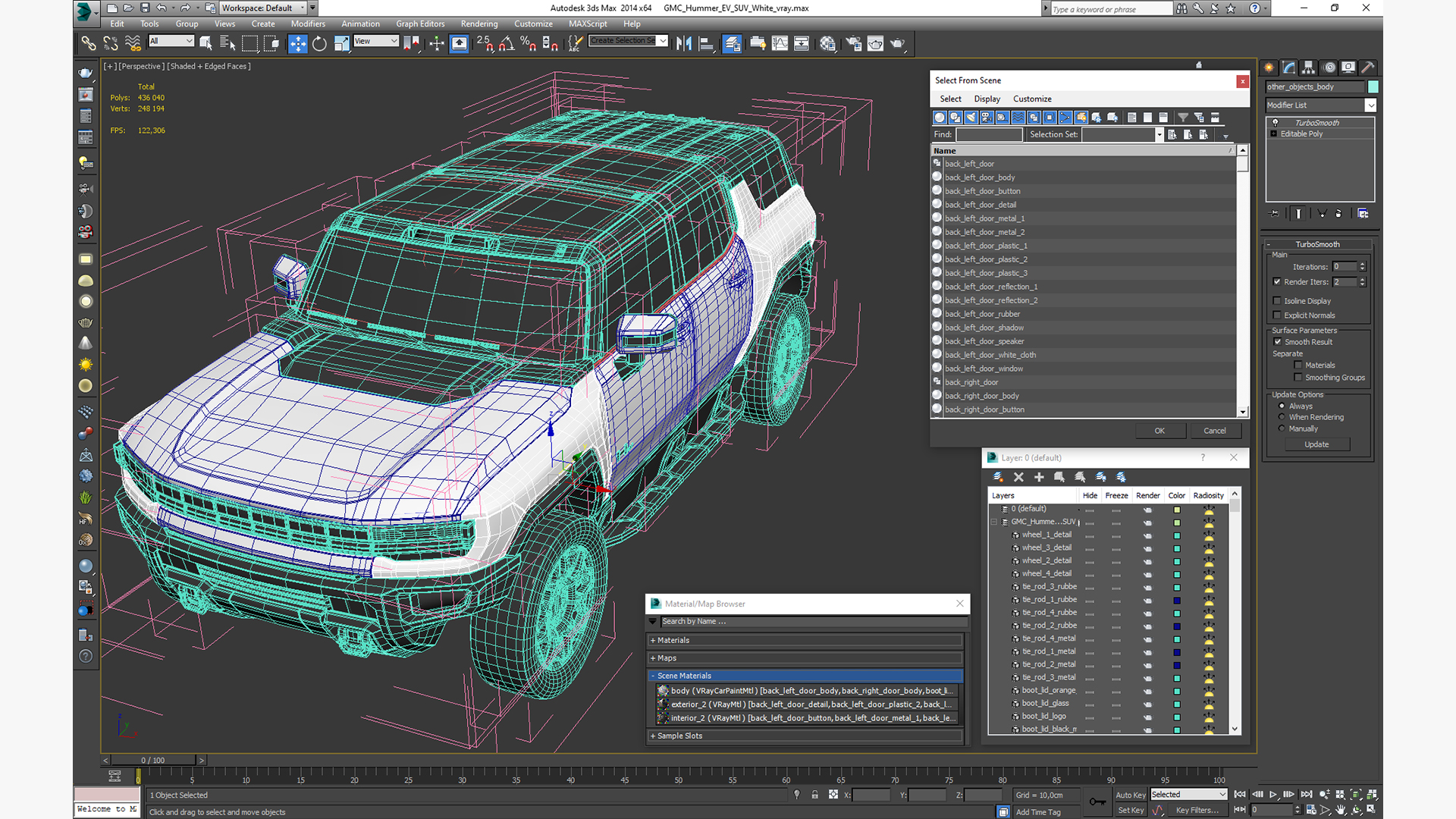
Task: Activate the Select and Move tool
Action: 297,43
